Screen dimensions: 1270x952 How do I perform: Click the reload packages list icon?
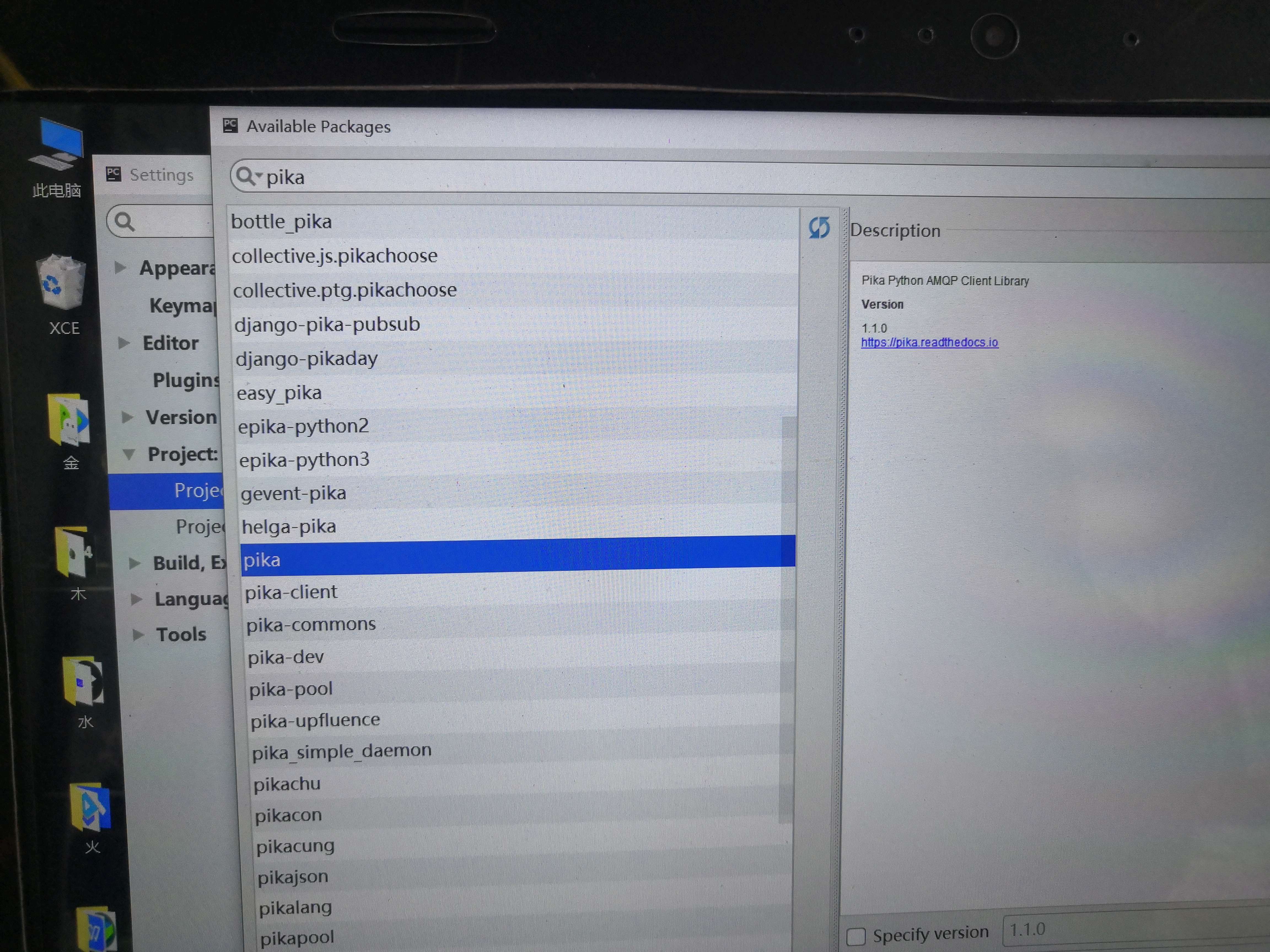pos(819,228)
